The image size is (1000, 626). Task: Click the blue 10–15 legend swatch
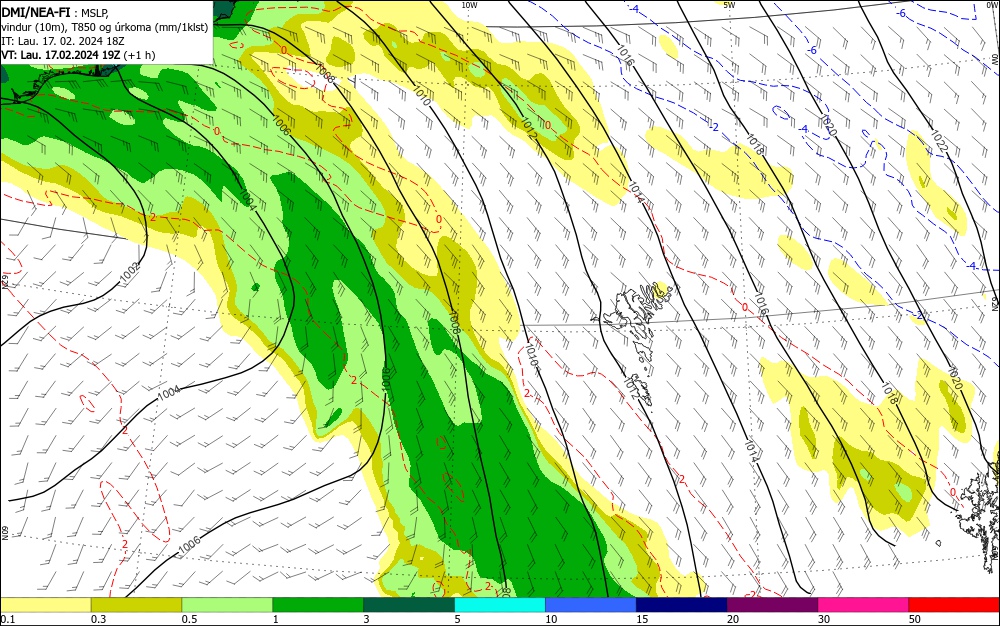pos(591,605)
